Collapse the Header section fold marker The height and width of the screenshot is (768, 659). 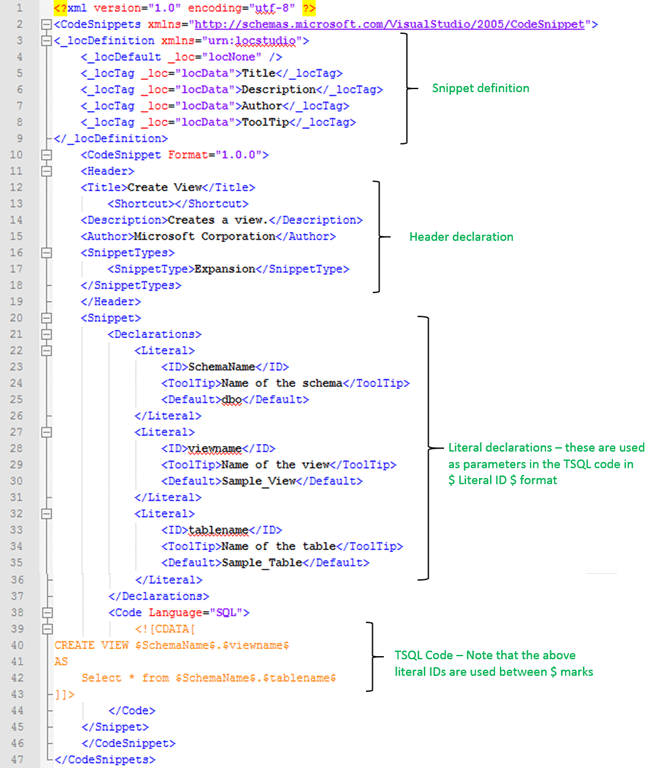(x=46, y=171)
